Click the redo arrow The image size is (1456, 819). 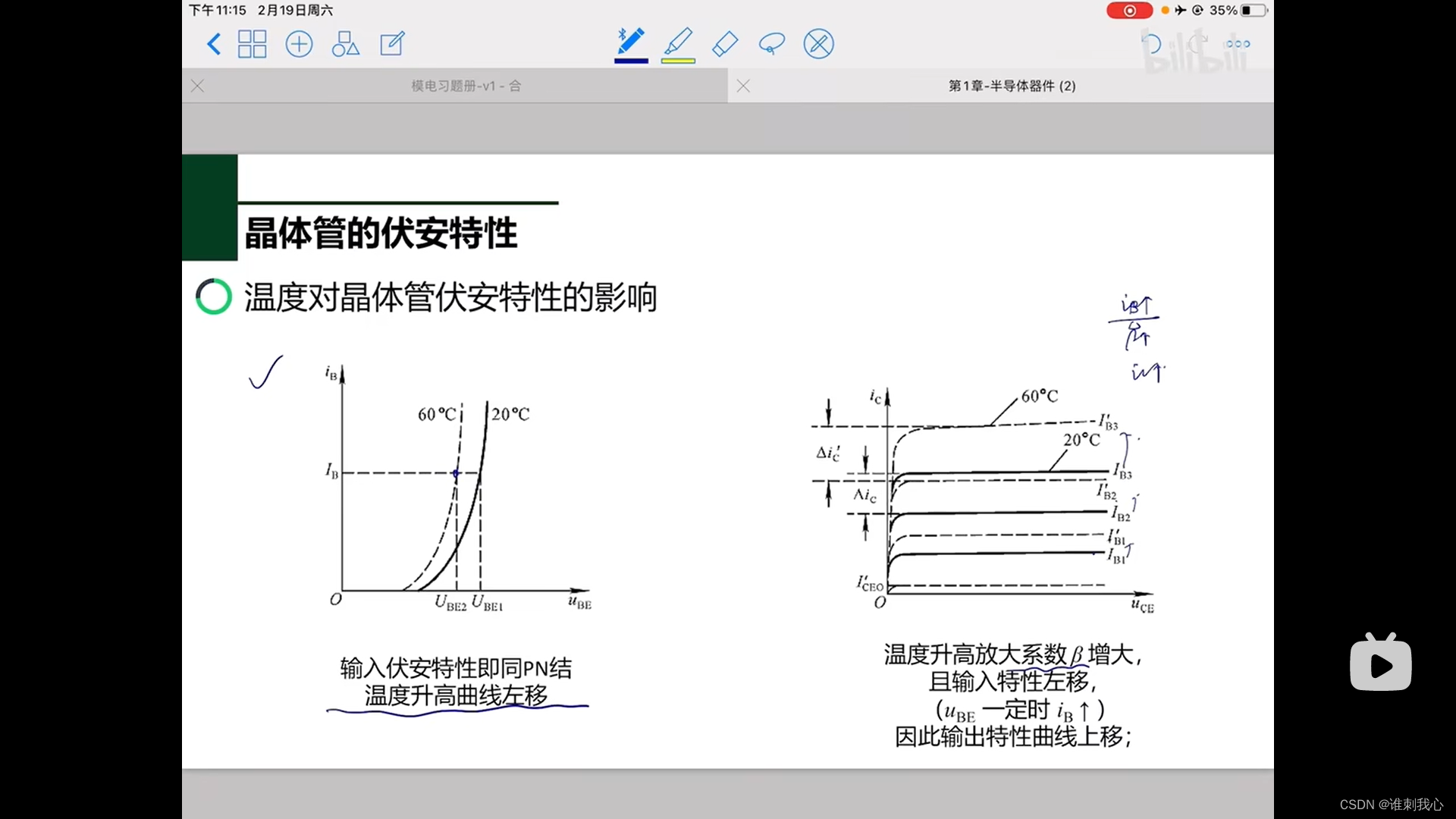click(1197, 44)
